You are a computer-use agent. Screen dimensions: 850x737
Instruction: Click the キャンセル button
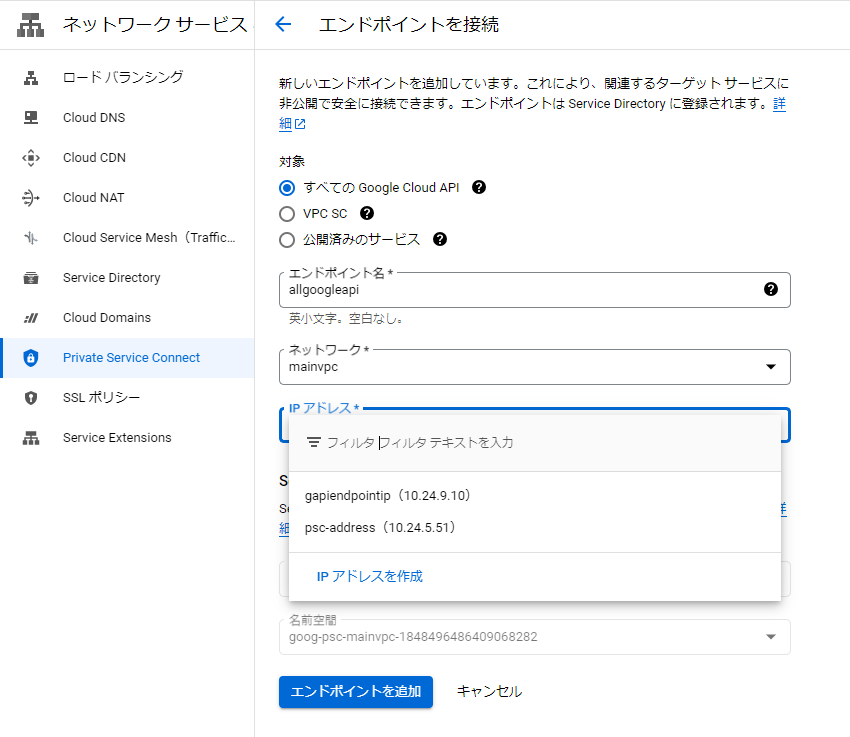coord(489,691)
